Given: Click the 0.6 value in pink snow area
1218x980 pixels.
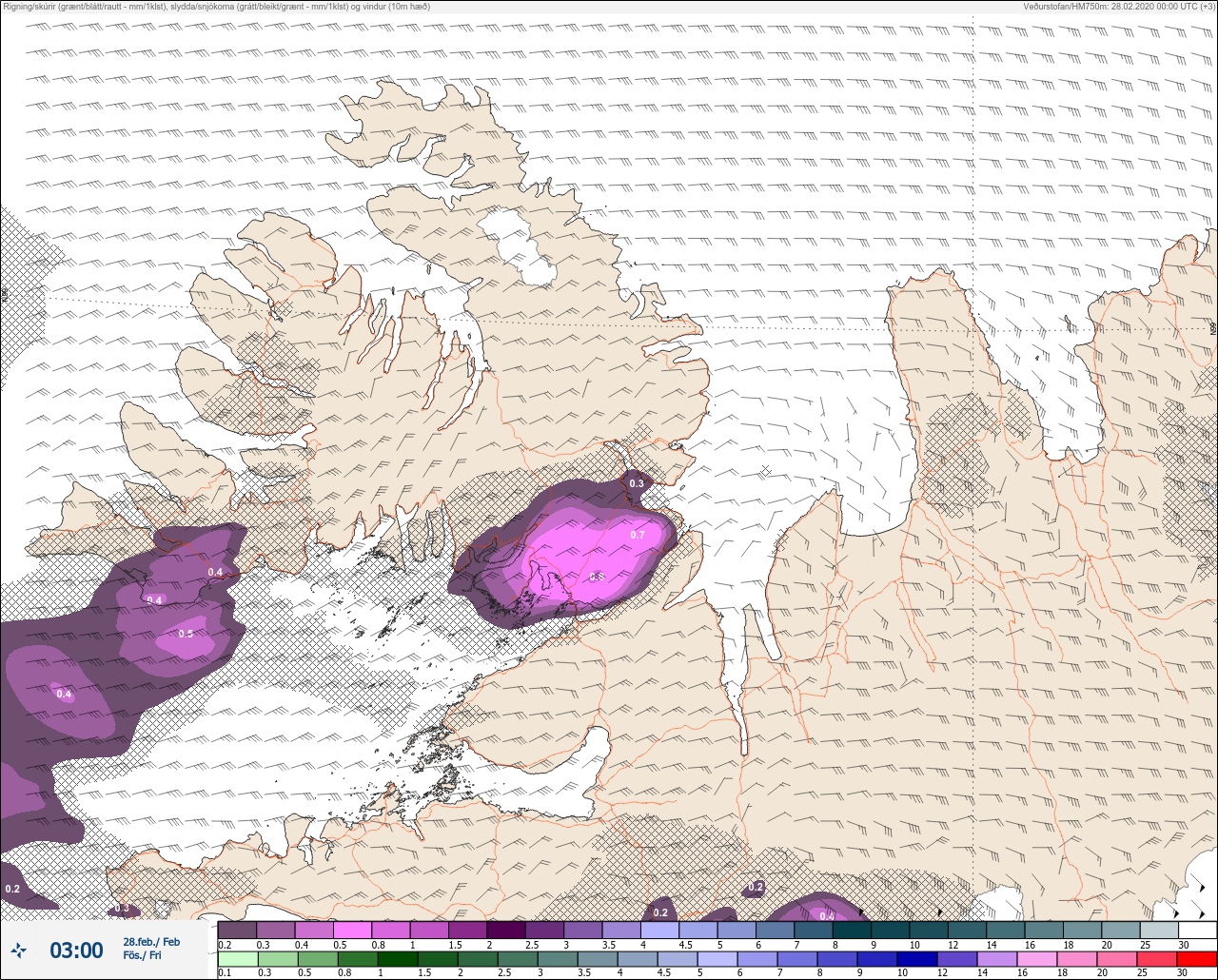Looking at the screenshot, I should pyautogui.click(x=597, y=577).
